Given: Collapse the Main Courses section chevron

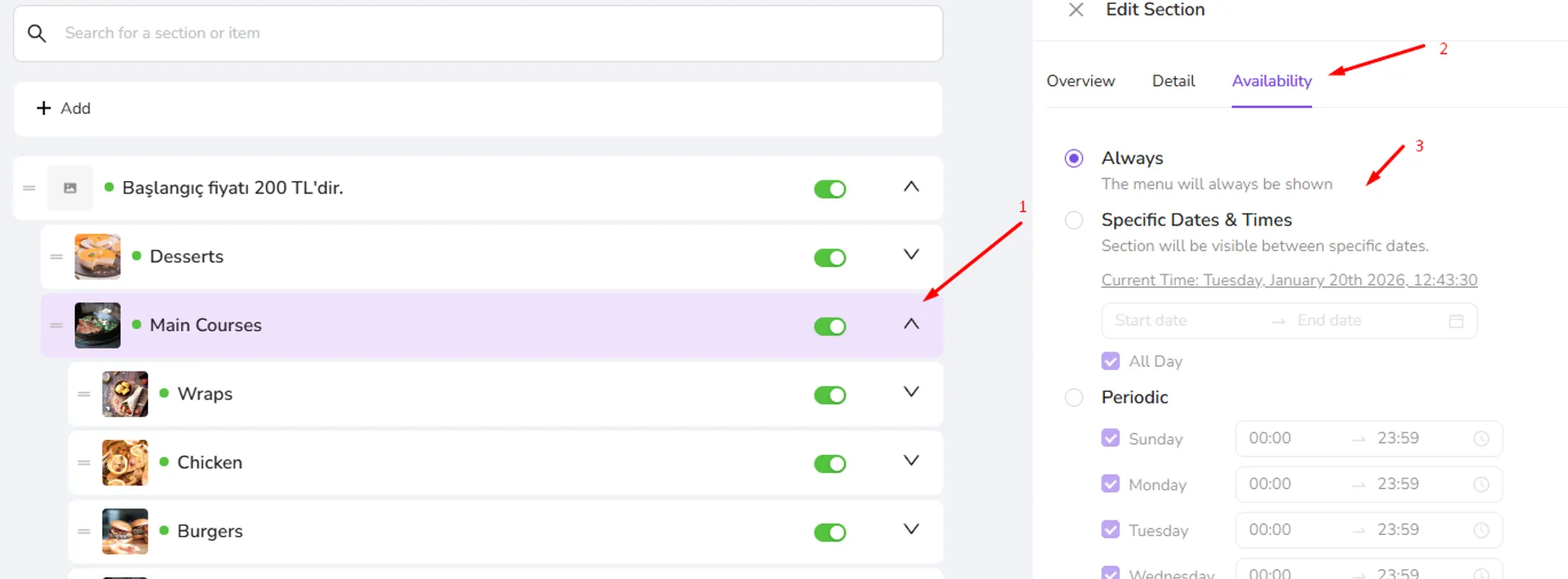Looking at the screenshot, I should point(911,324).
